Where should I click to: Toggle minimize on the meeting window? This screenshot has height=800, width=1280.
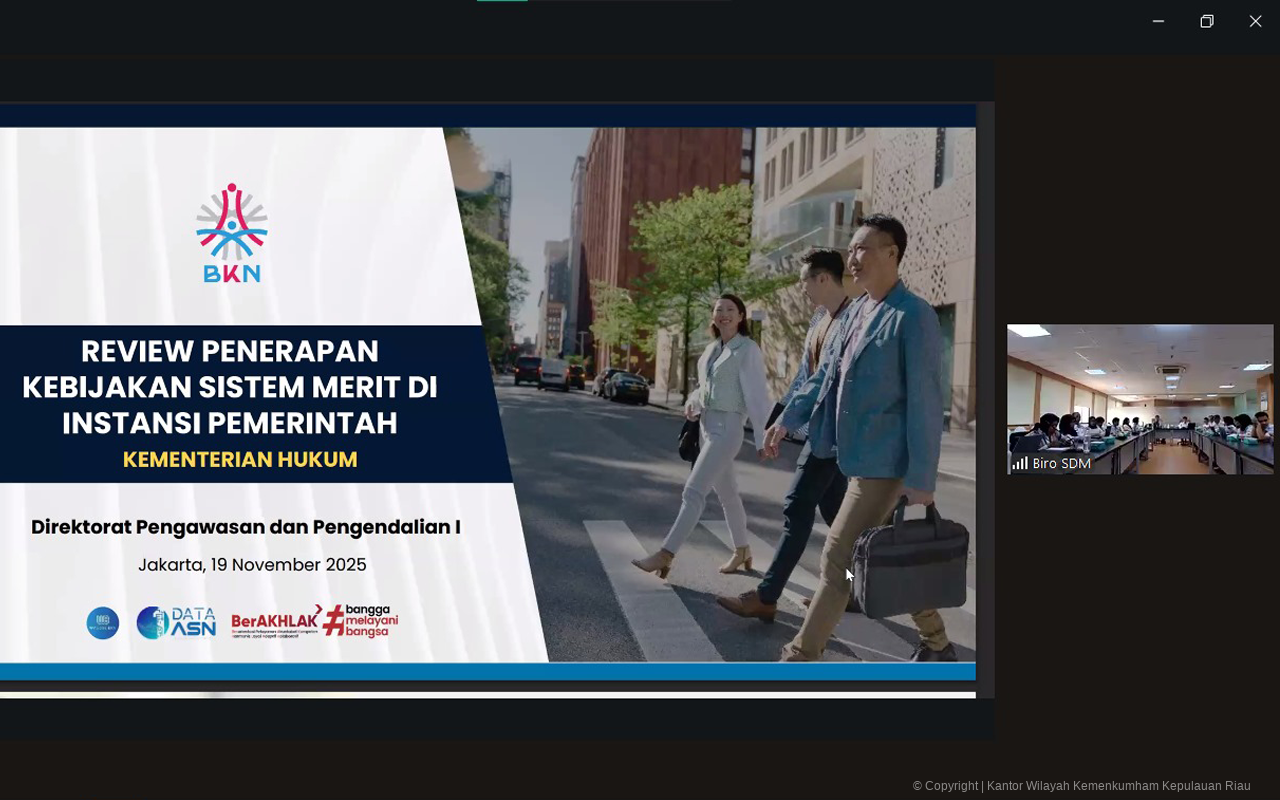point(1158,20)
